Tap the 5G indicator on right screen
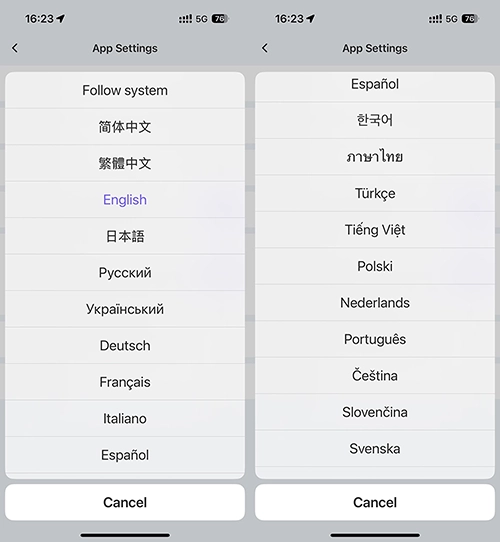The width and height of the screenshot is (500, 542). 452,19
